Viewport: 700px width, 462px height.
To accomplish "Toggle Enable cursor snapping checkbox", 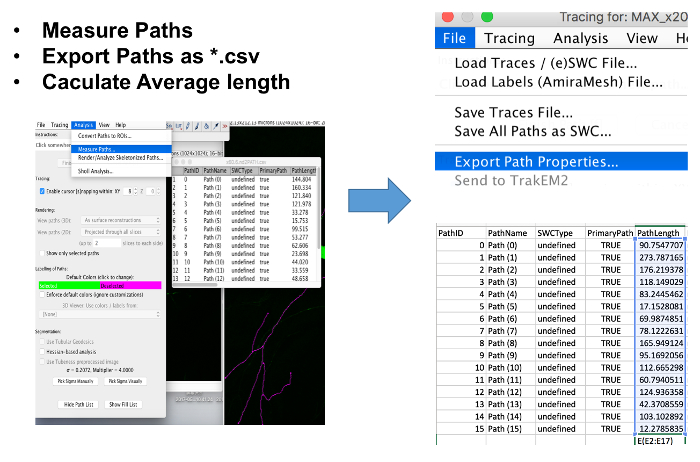I will [x=42, y=191].
